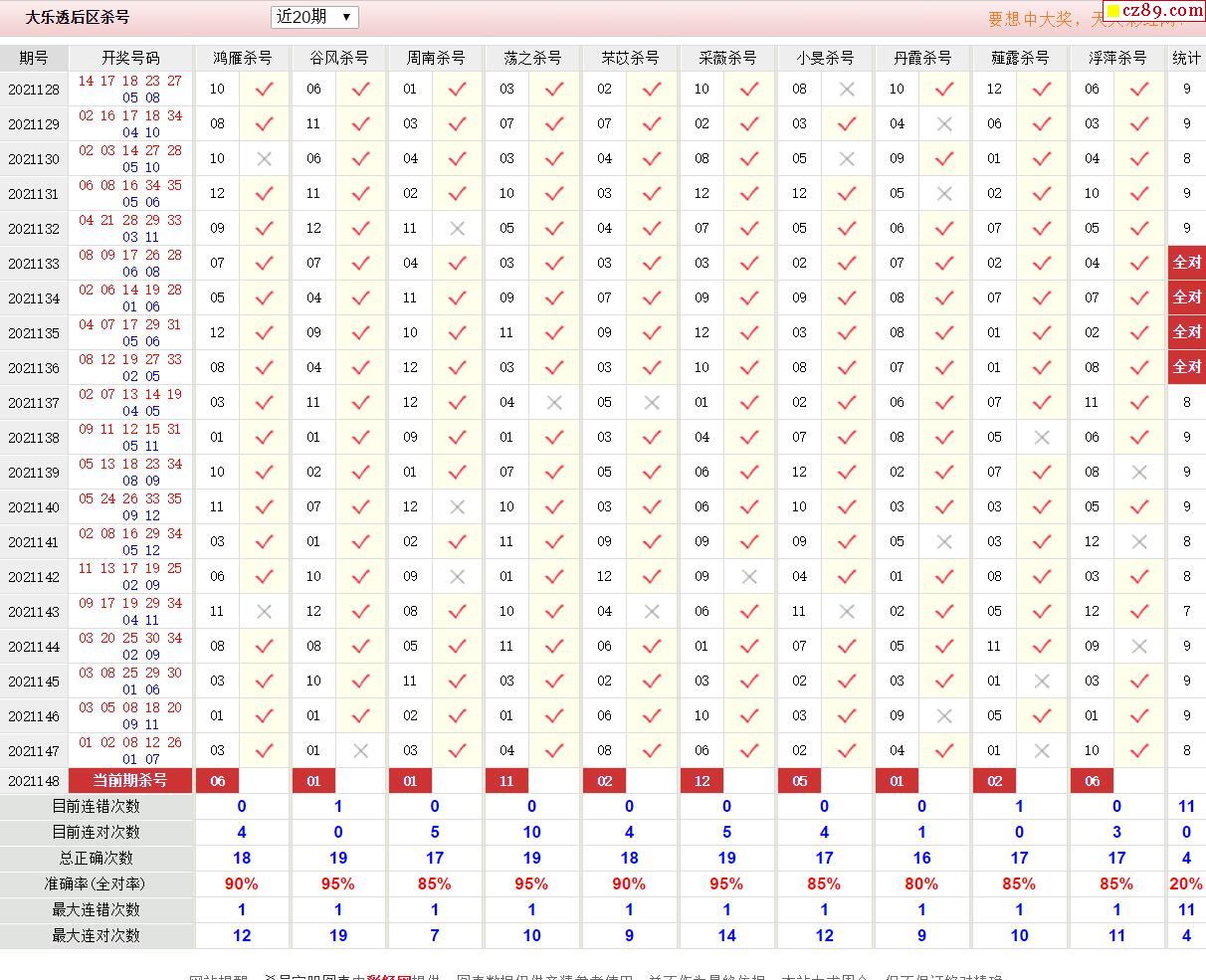This screenshot has height=980, width=1206.
Task: Click the cz89.com site logo
Action: [1153, 11]
